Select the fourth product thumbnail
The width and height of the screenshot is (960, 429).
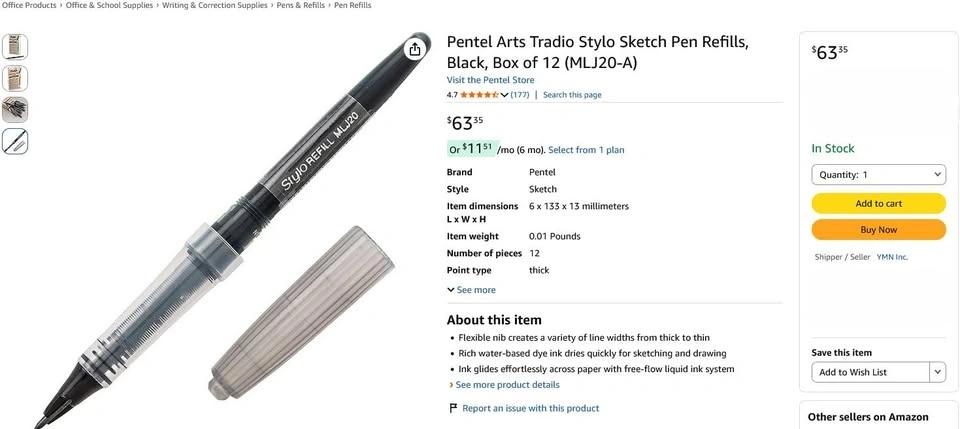coord(15,141)
